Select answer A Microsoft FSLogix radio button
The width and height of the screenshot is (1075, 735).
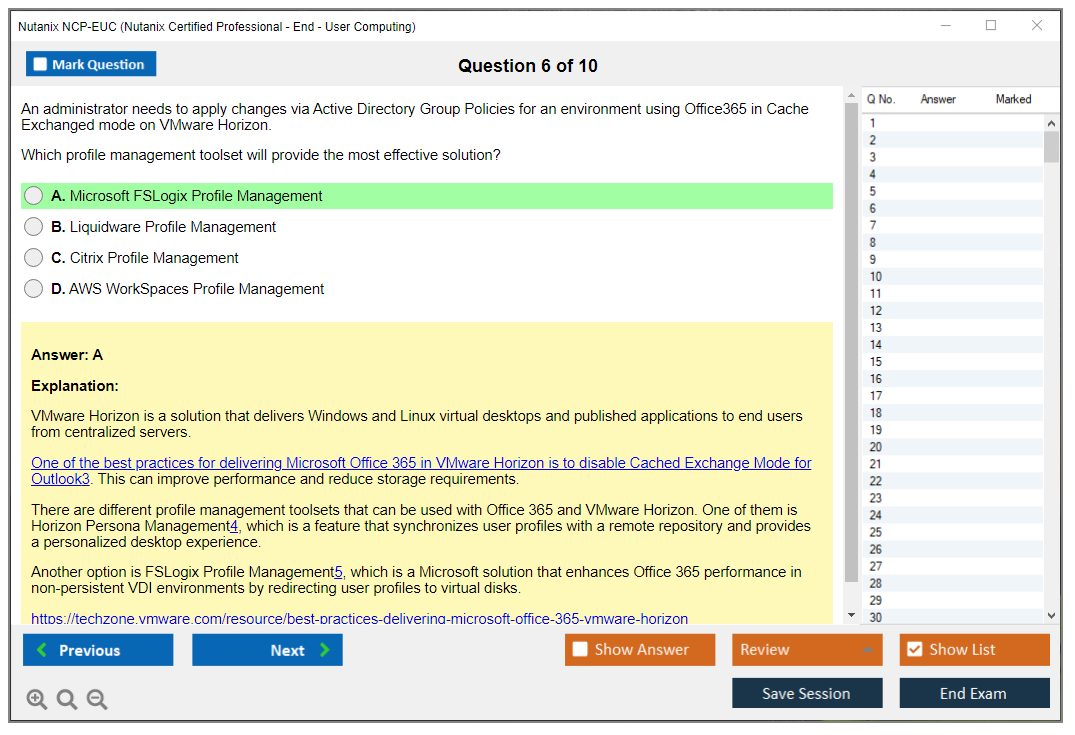(x=34, y=196)
